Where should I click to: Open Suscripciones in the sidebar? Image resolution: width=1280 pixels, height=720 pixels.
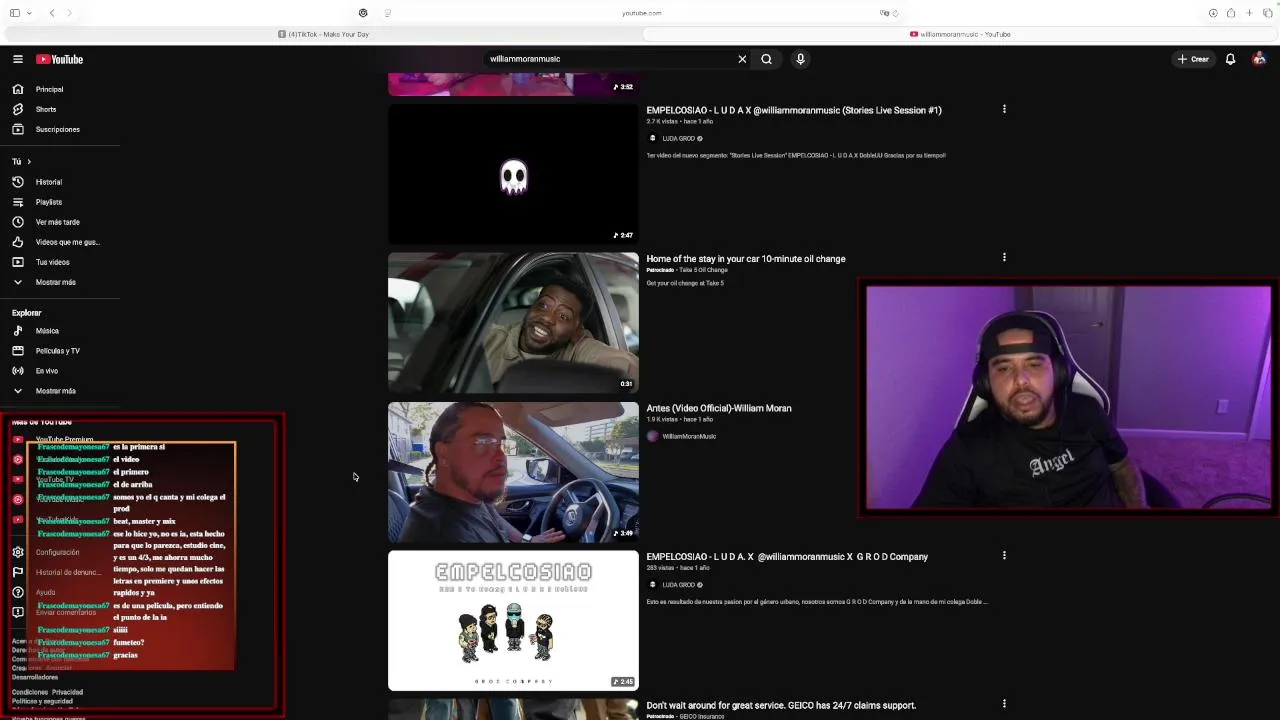(60, 129)
